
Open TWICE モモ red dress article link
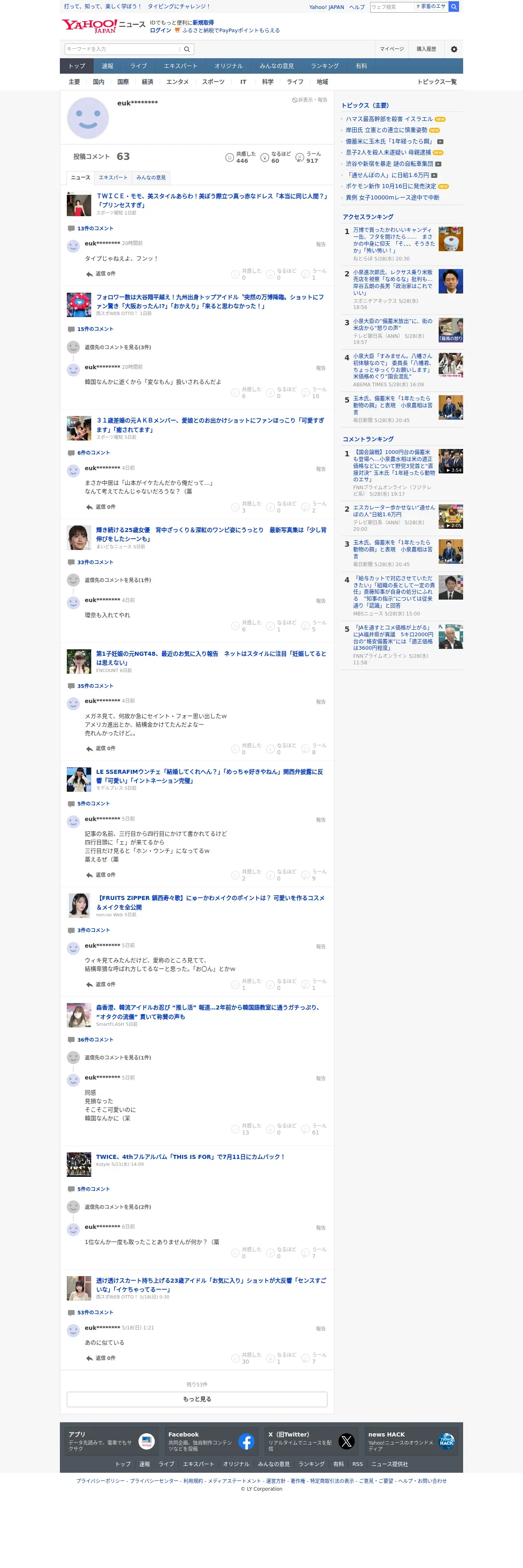click(x=211, y=200)
